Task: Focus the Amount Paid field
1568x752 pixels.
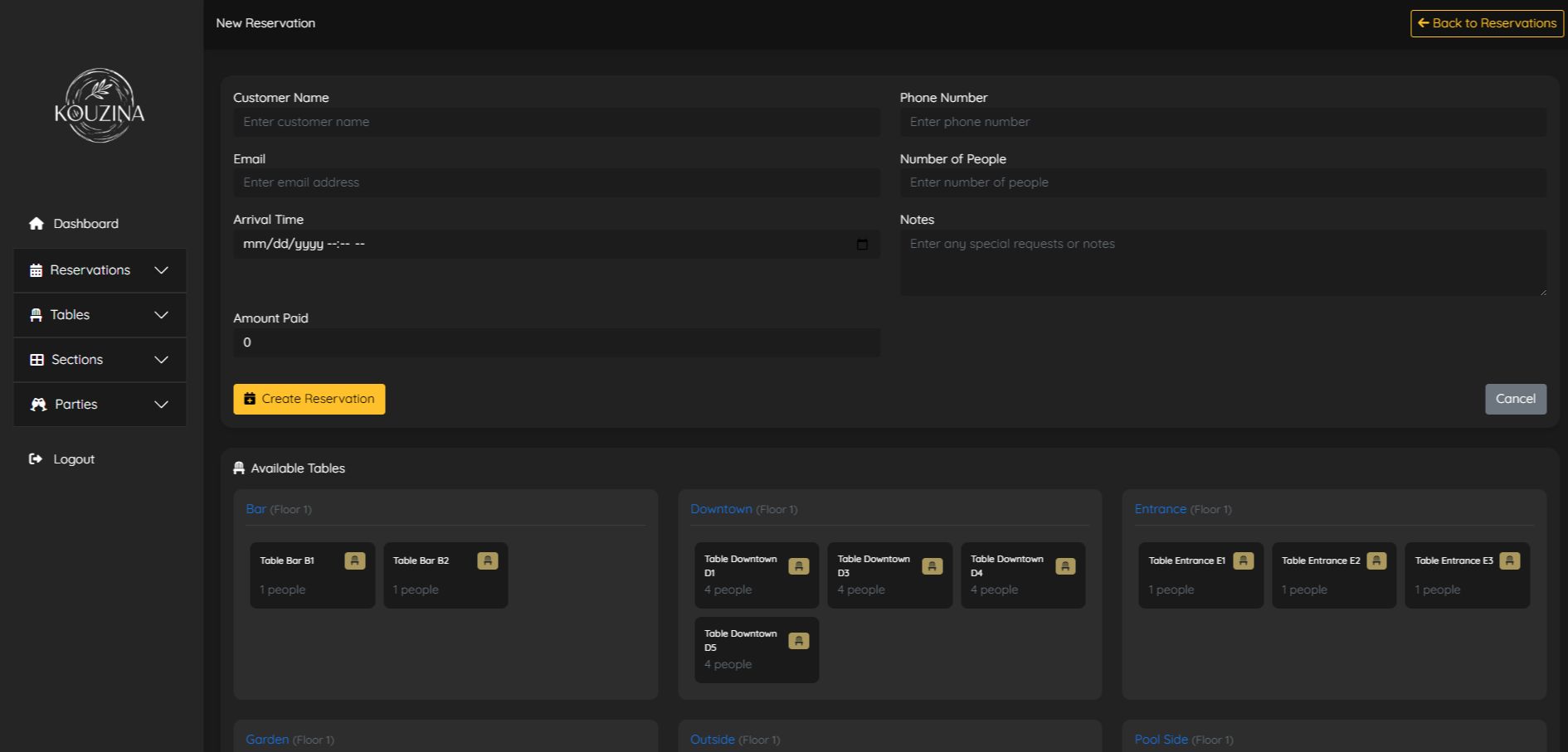Action: click(x=557, y=342)
